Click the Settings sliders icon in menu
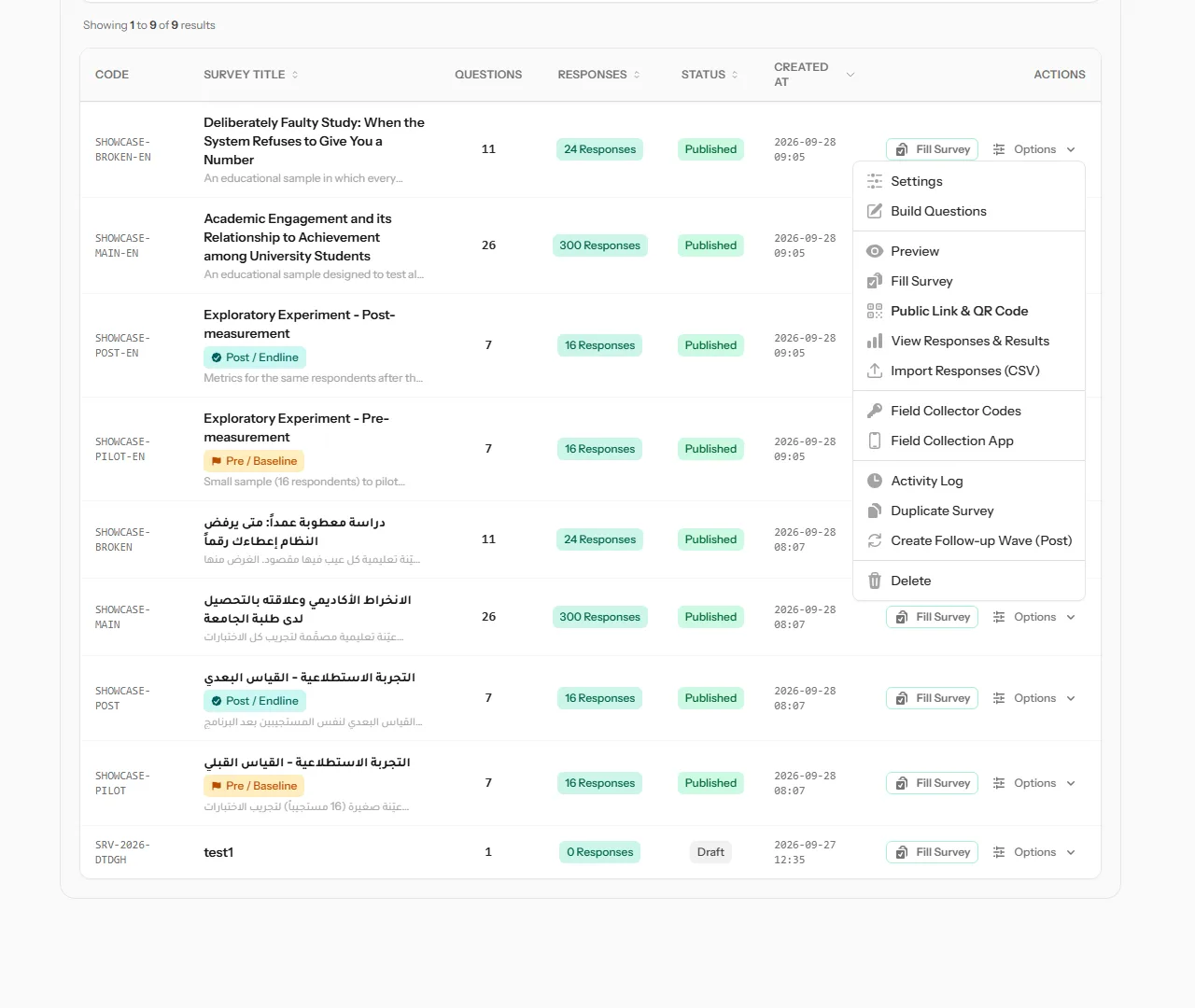This screenshot has width=1195, height=1008. tap(875, 181)
